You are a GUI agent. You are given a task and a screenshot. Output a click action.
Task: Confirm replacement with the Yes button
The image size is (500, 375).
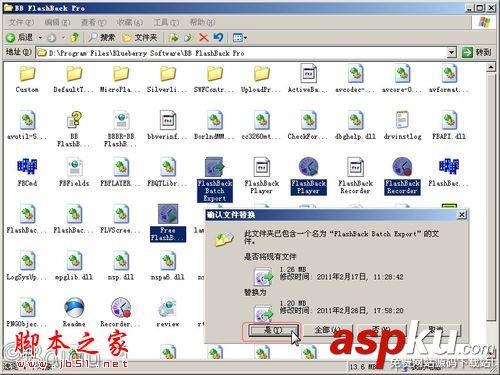[x=273, y=331]
